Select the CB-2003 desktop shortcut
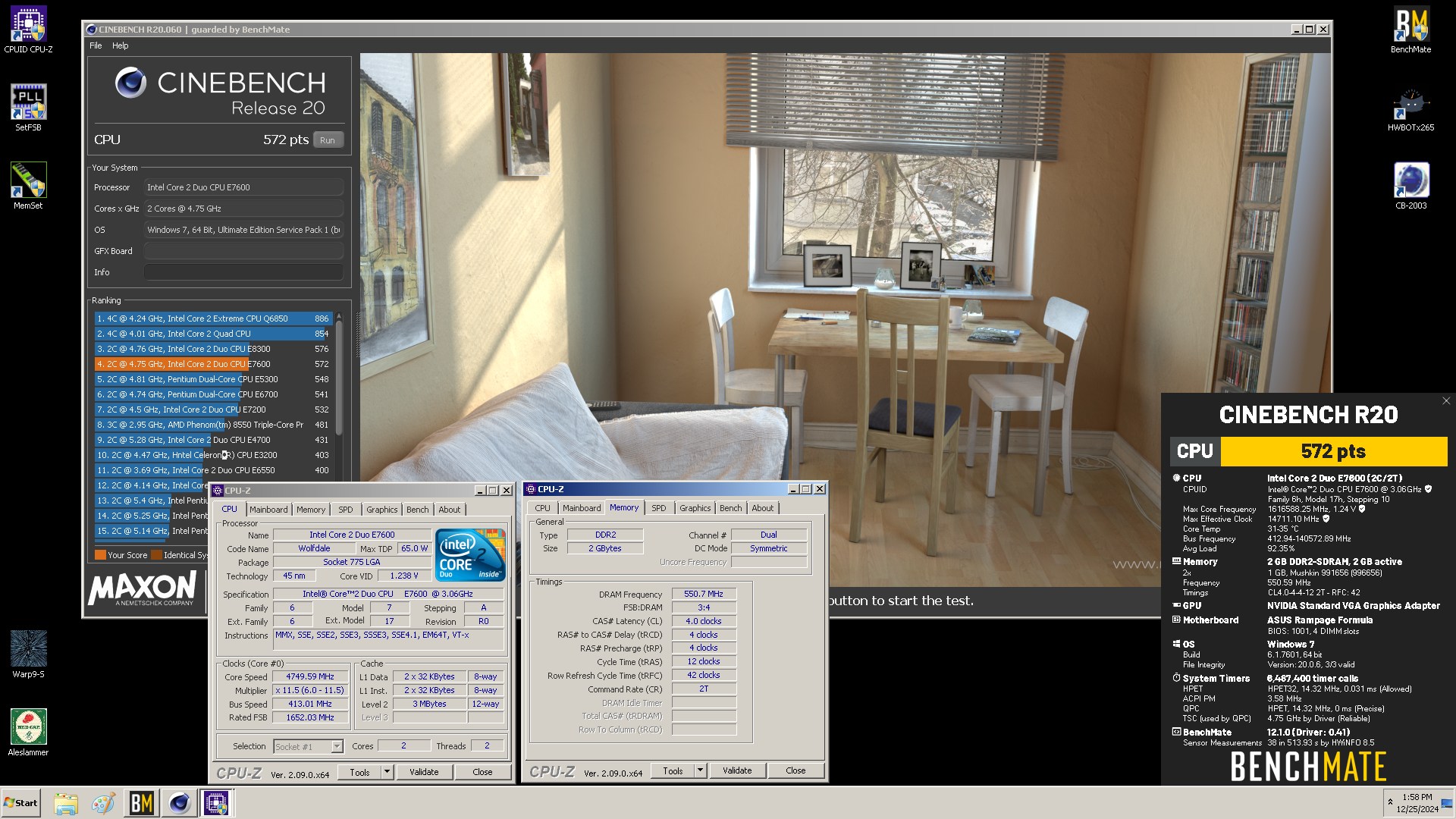The width and height of the screenshot is (1456, 819). pos(1410,185)
